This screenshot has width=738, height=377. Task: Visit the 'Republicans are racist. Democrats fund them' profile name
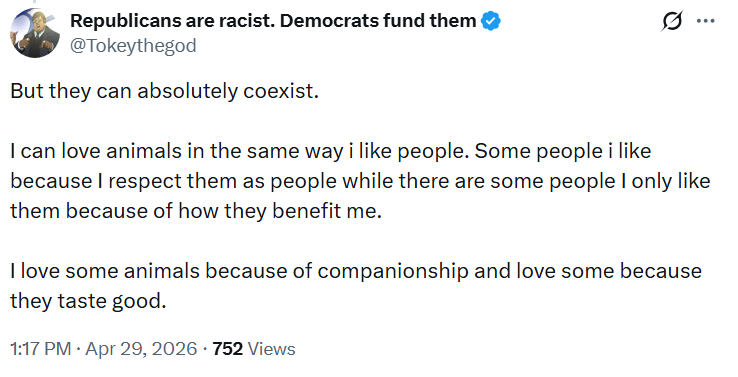tap(273, 21)
